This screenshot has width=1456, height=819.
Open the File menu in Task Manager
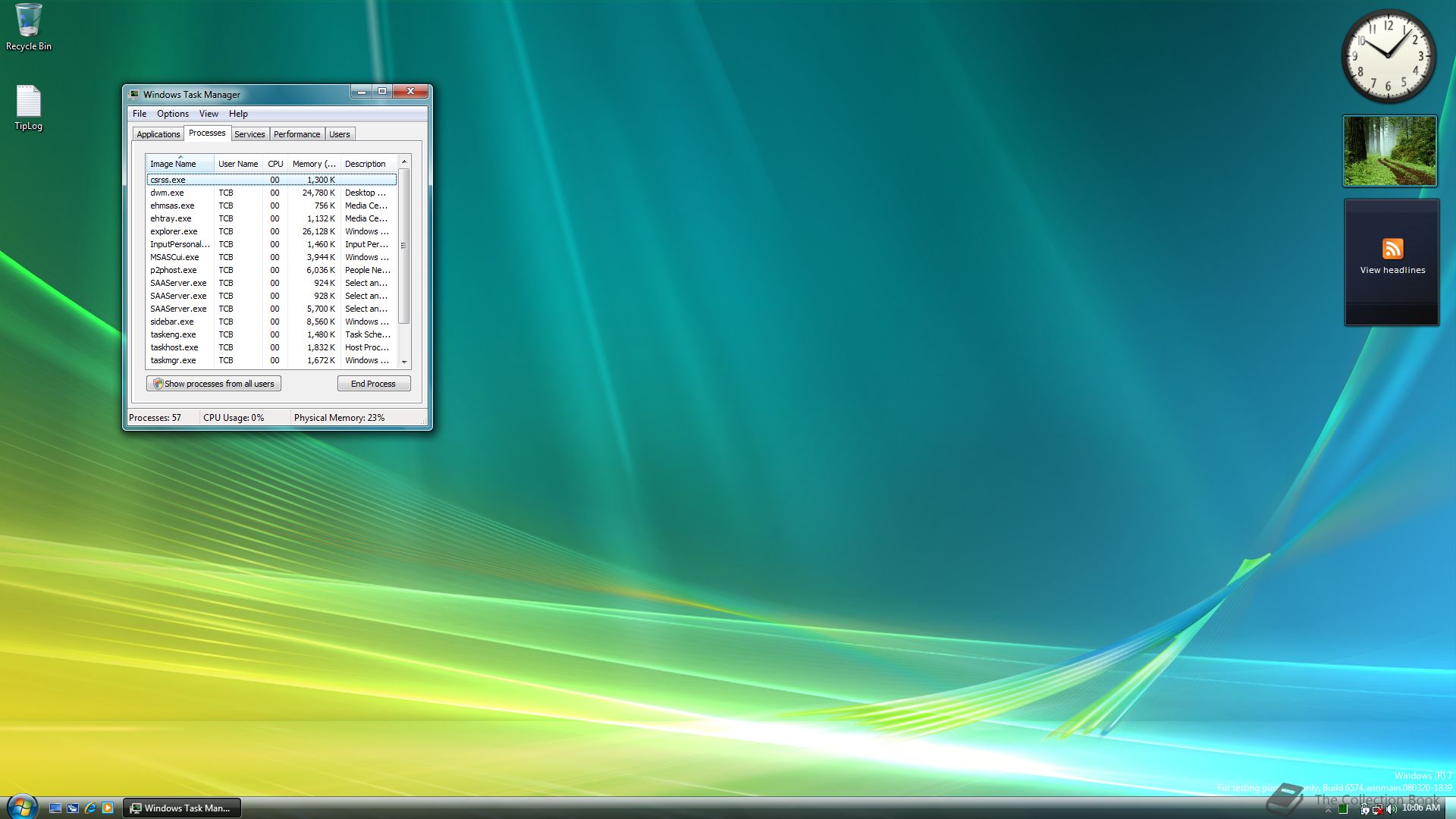coord(140,114)
